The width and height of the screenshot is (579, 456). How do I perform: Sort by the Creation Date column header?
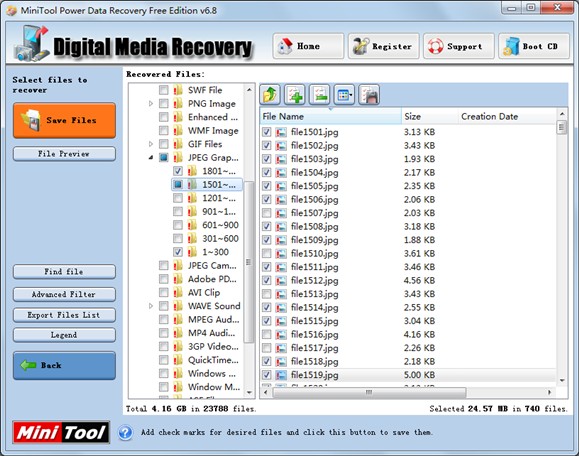[x=507, y=117]
